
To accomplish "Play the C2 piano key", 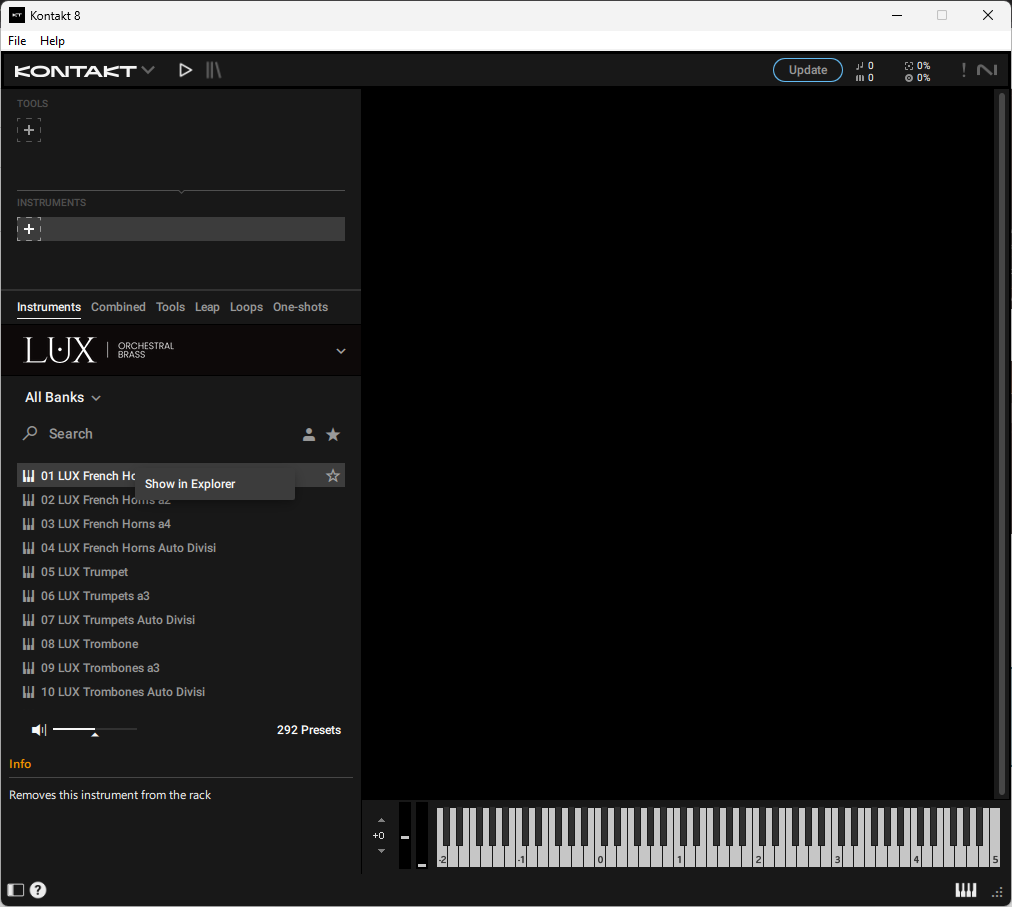I will 758,859.
